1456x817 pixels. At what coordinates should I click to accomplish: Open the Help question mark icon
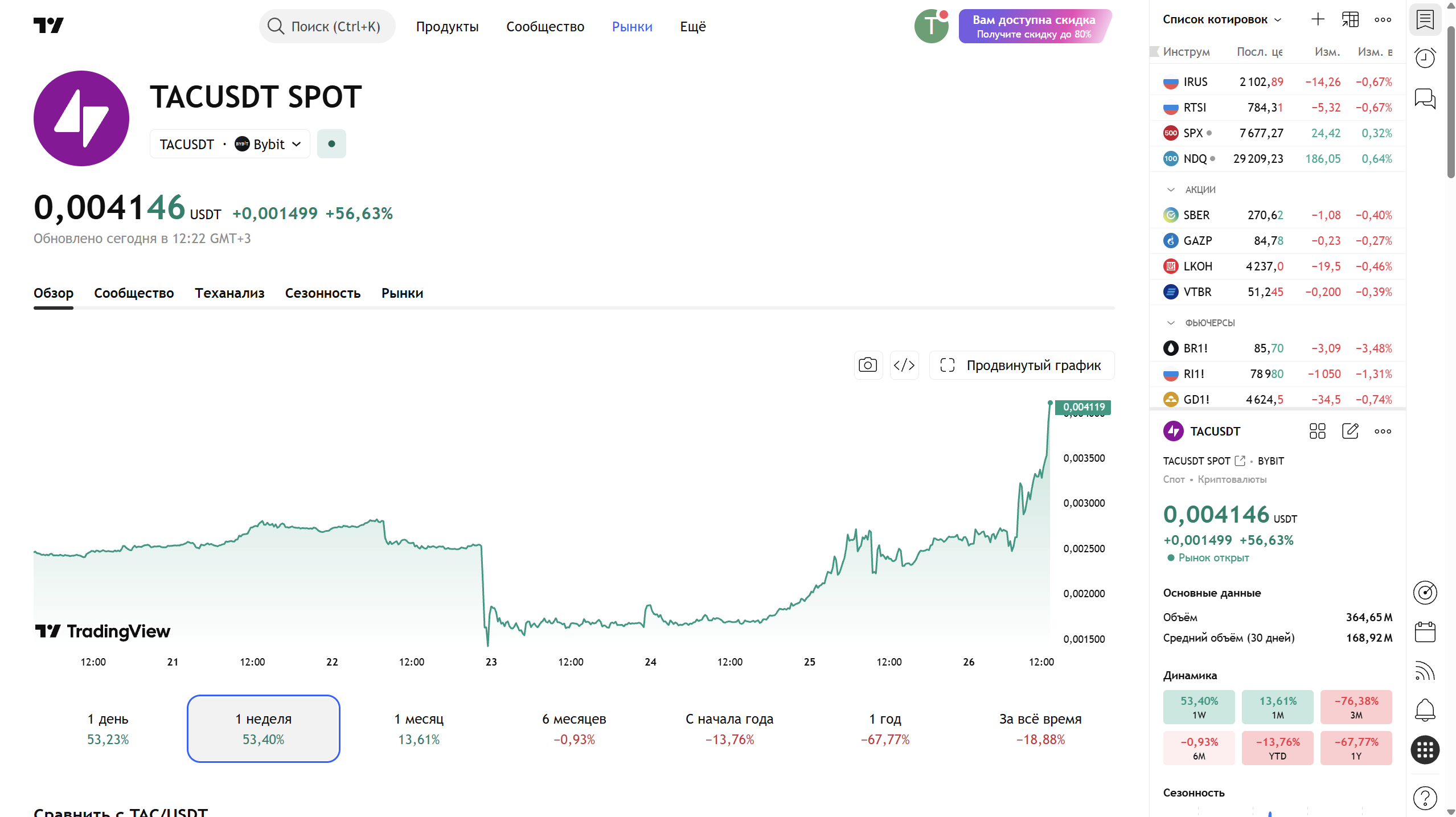click(x=1425, y=798)
